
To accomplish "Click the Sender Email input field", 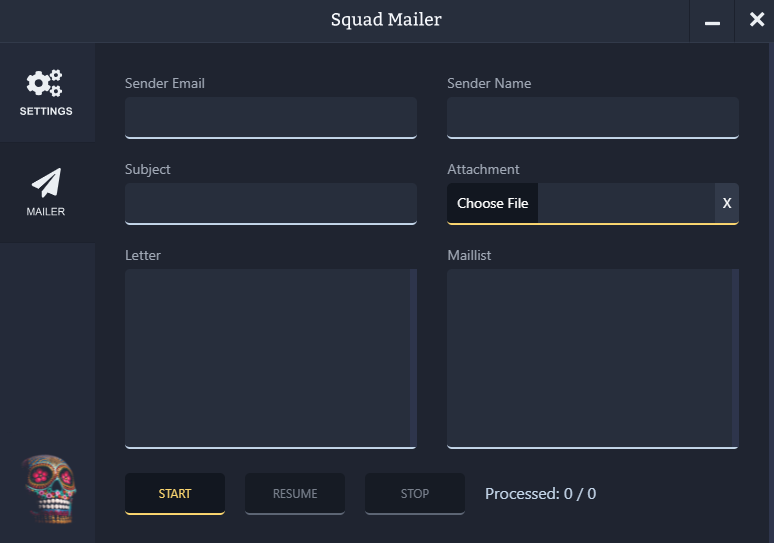I will coord(270,117).
